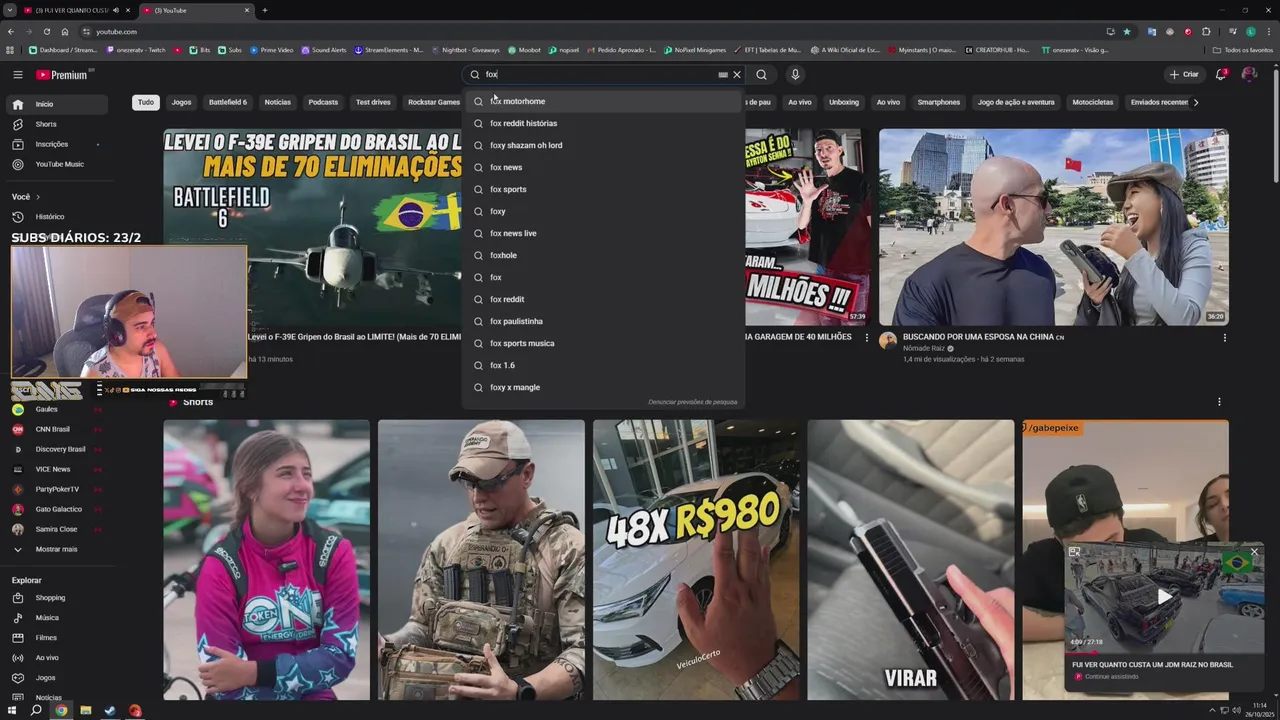Open Filmes in Explorar
The height and width of the screenshot is (720, 1280).
click(x=56, y=638)
